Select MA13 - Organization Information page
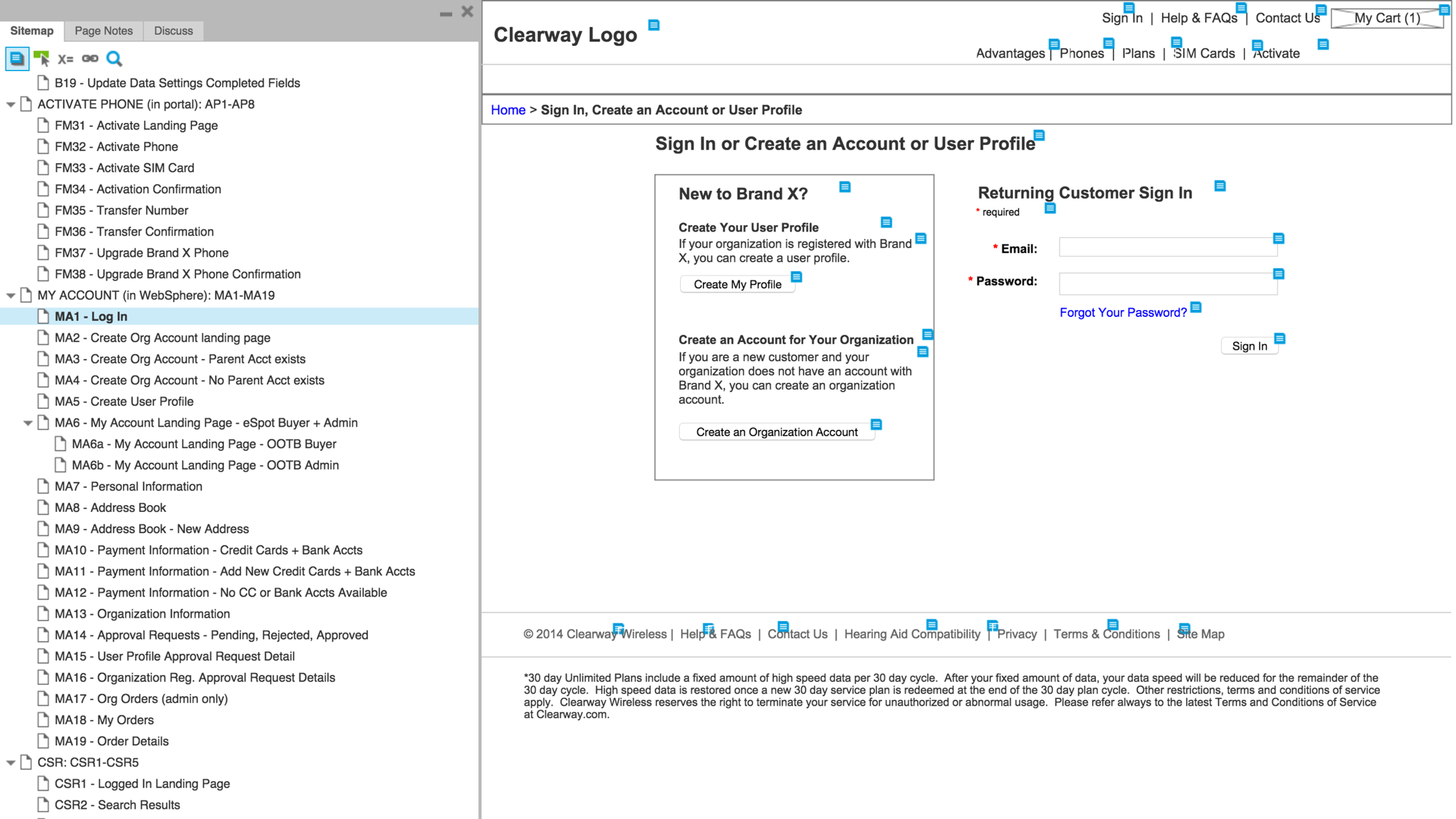 click(142, 614)
